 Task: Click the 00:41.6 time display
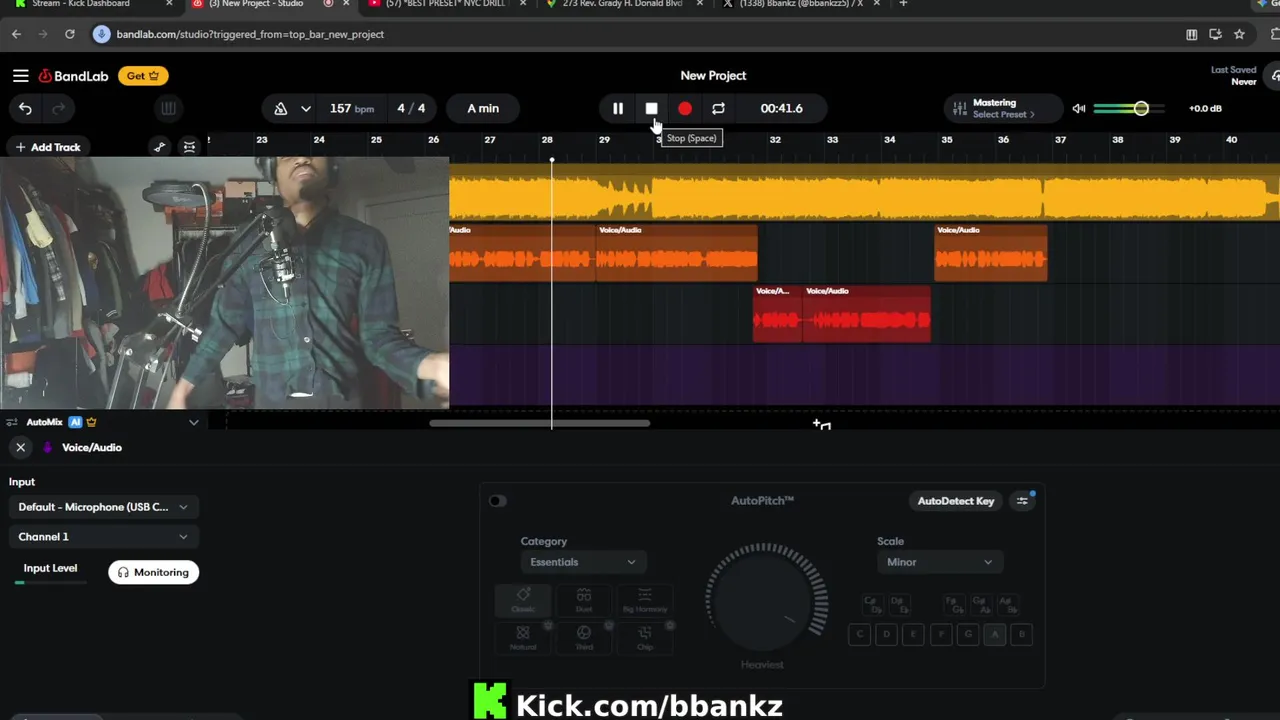[781, 108]
